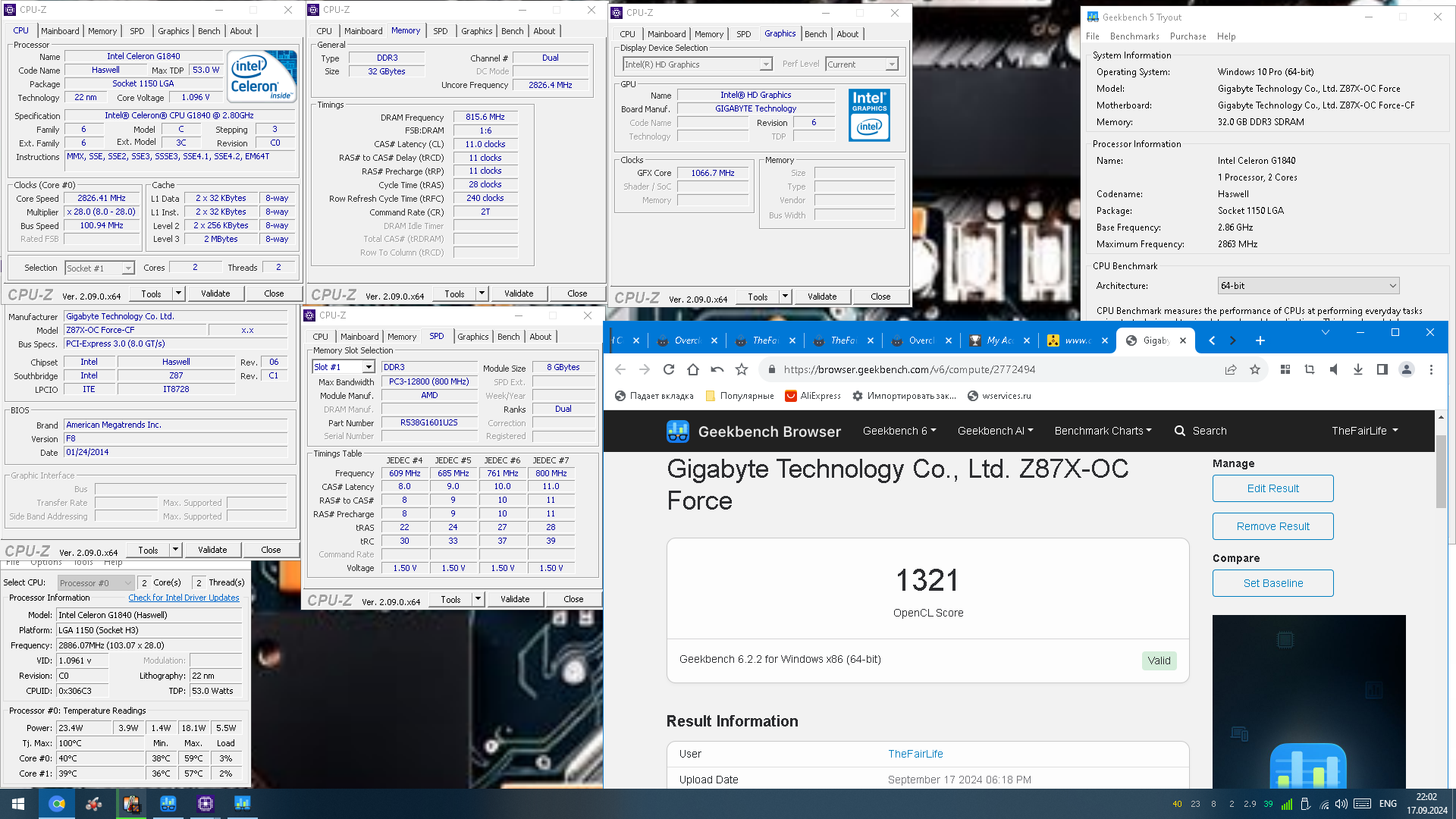
Task: Close the 'My Ac' browser tab
Action: click(1026, 340)
